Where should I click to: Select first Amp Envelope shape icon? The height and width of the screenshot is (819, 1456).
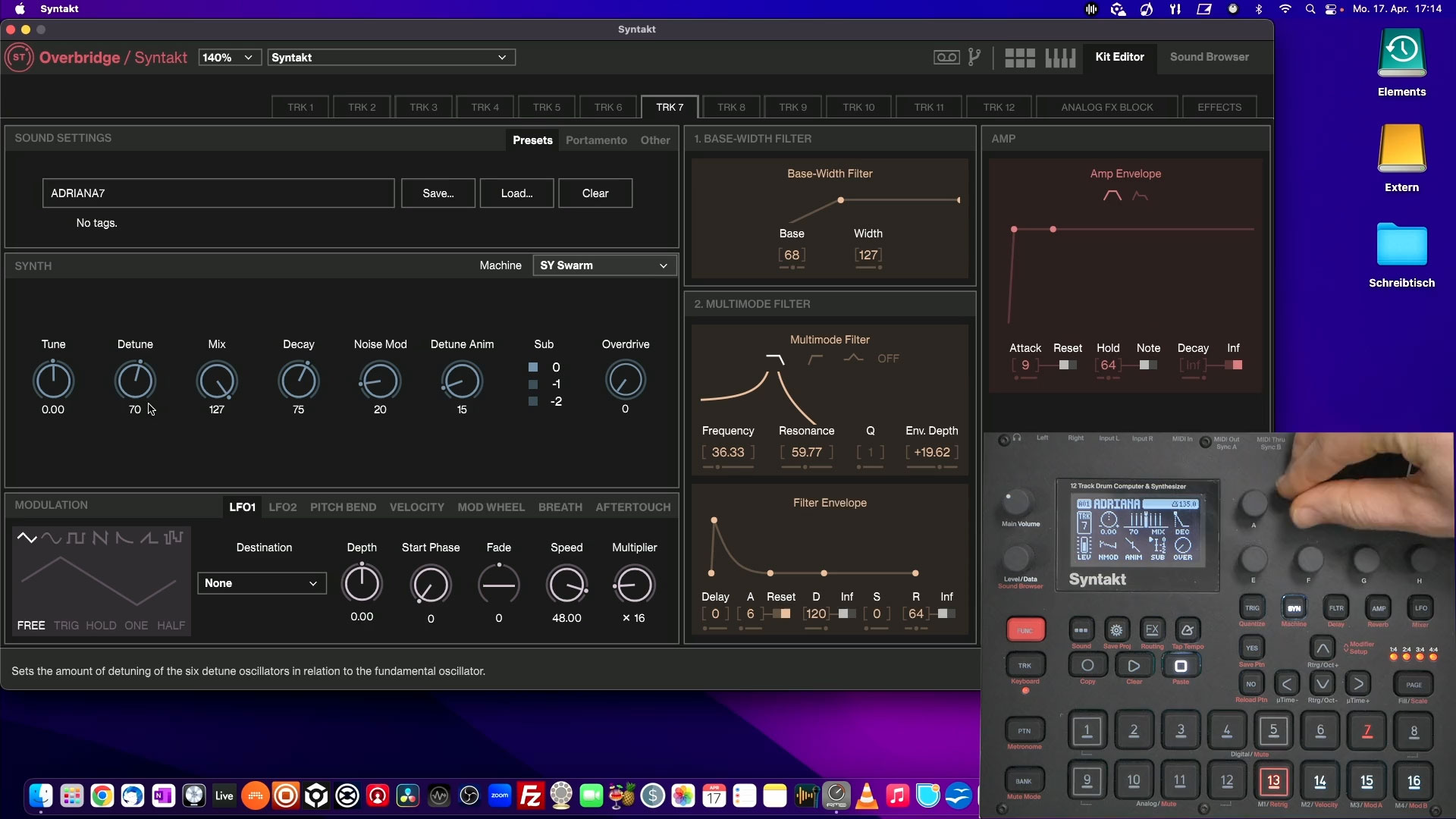(1112, 196)
